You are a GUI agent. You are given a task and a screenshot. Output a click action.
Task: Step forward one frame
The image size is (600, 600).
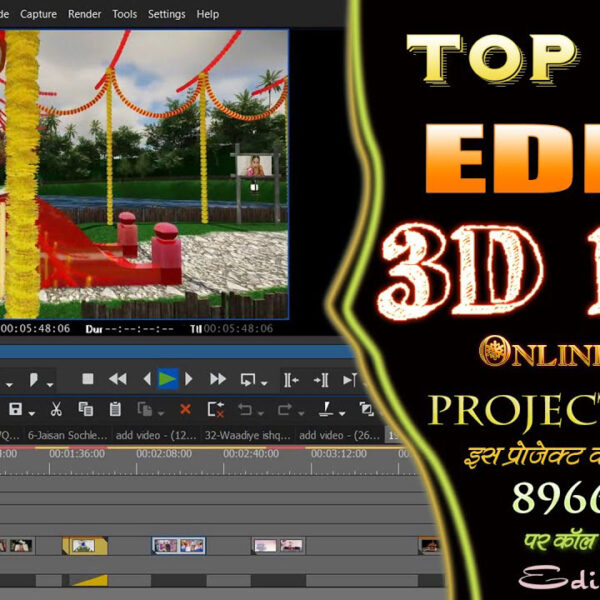tap(188, 379)
